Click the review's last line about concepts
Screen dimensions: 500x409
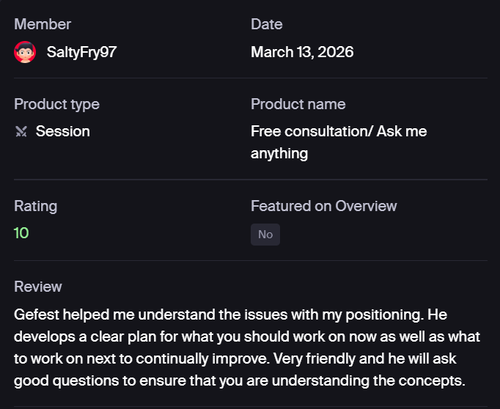coord(239,381)
